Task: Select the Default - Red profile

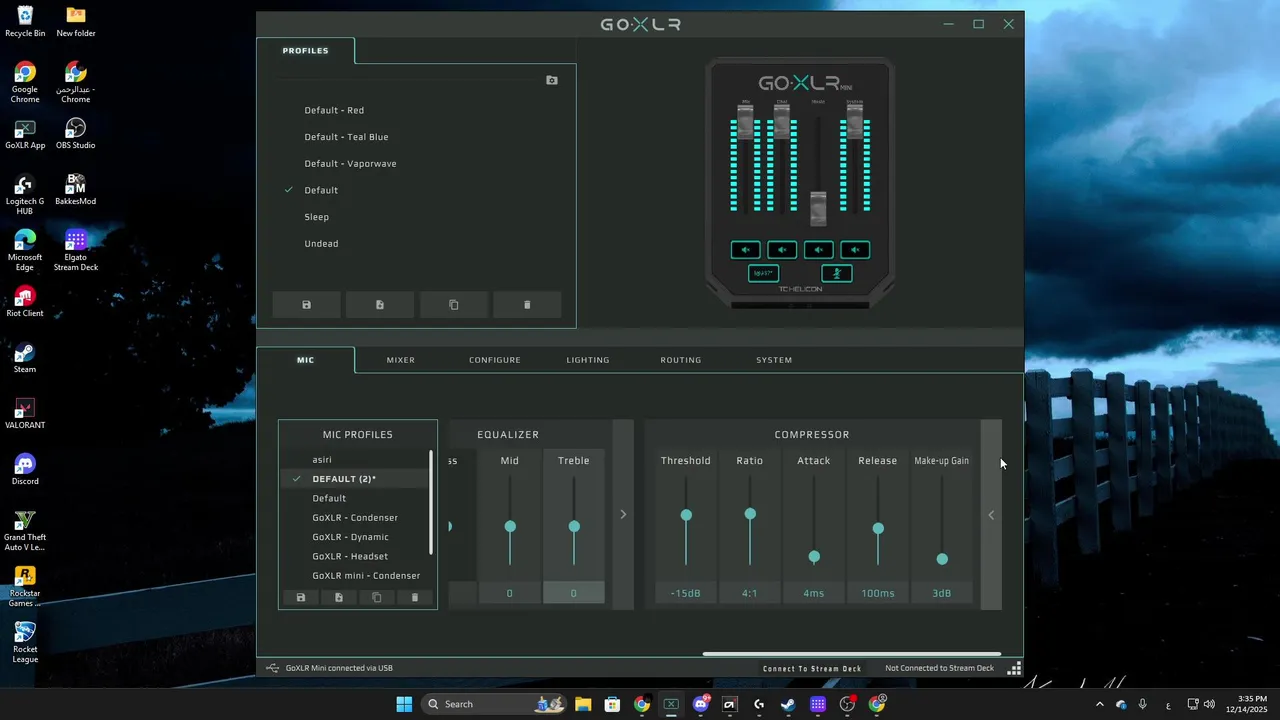Action: click(x=334, y=110)
